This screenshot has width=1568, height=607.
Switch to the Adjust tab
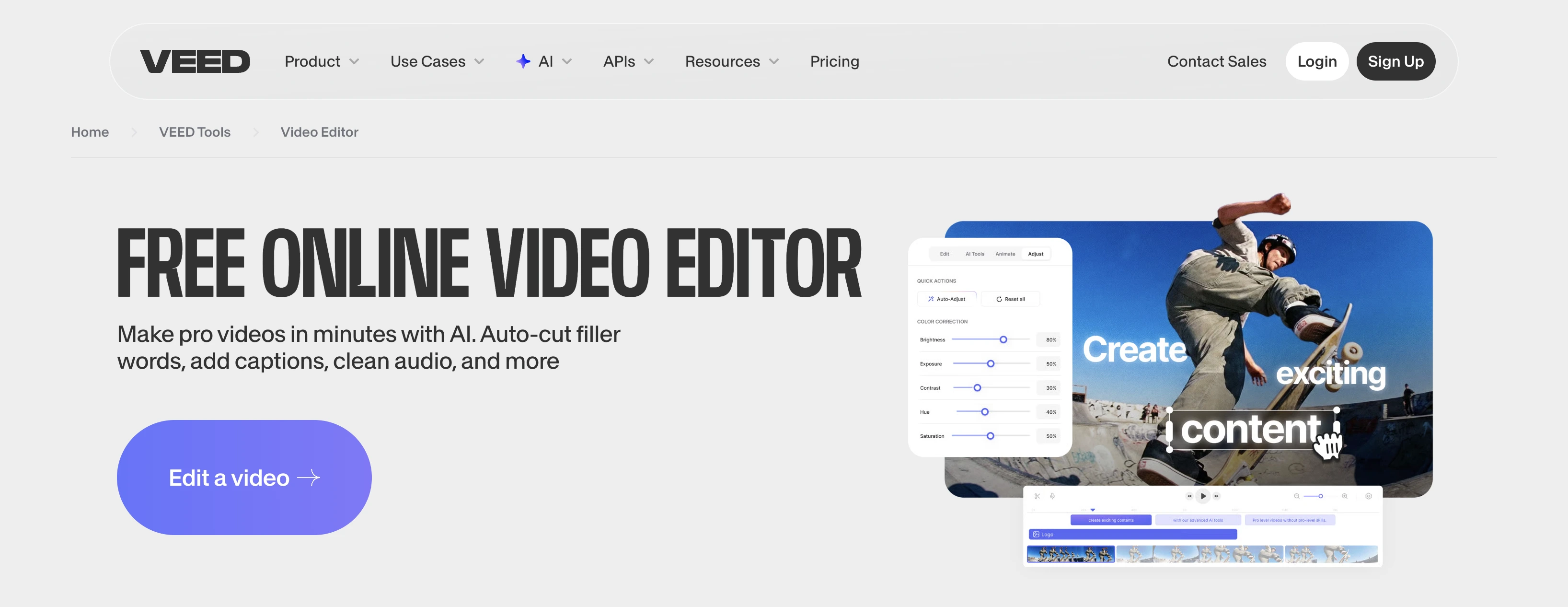click(1036, 254)
